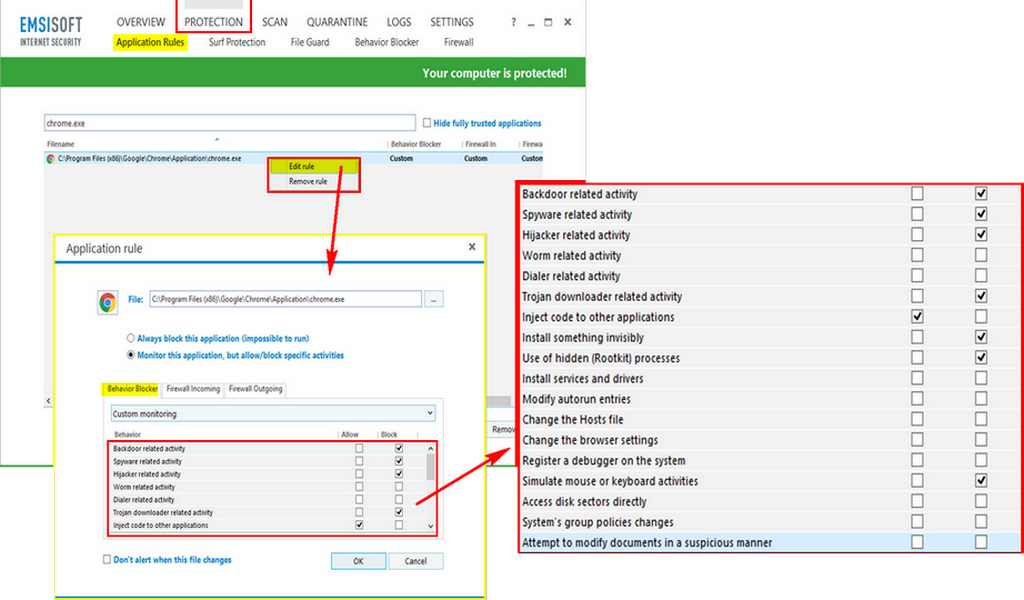Image resolution: width=1024 pixels, height=600 pixels.
Task: Open the help question mark icon
Action: (x=513, y=22)
